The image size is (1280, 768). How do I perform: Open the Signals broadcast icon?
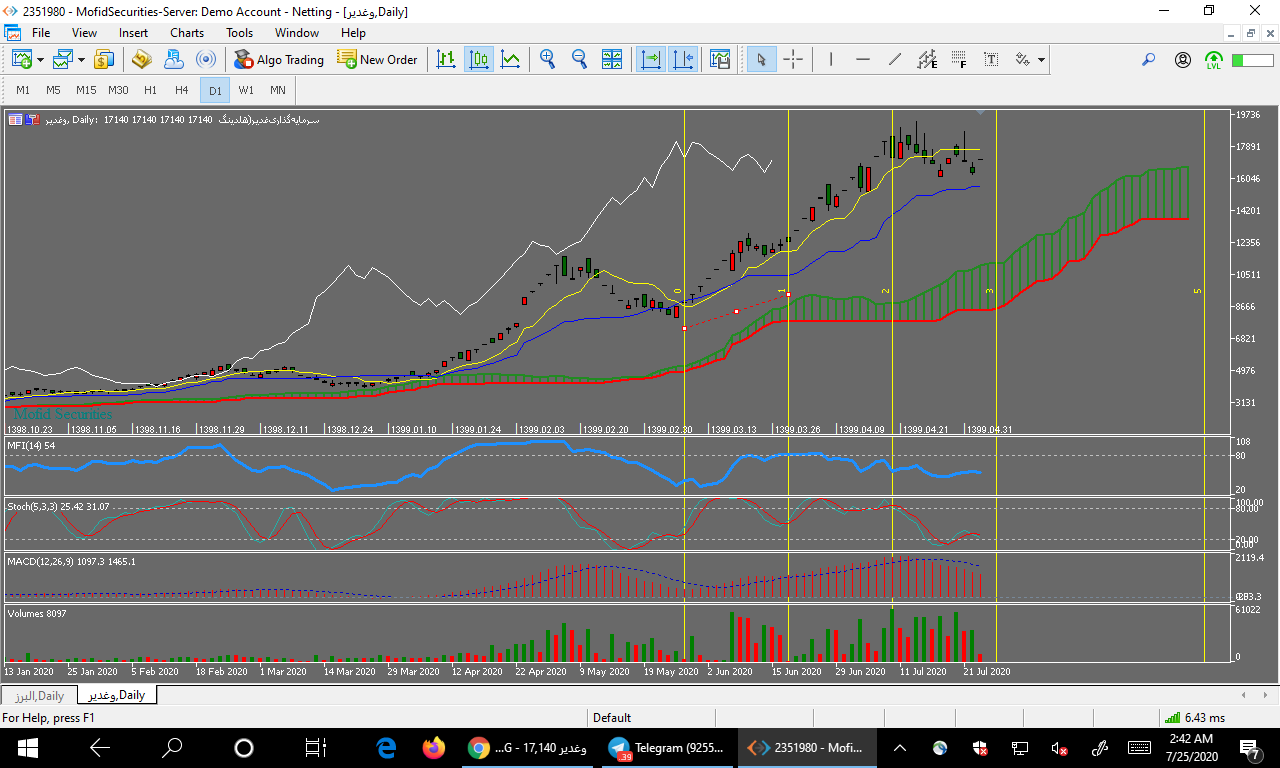pyautogui.click(x=205, y=60)
